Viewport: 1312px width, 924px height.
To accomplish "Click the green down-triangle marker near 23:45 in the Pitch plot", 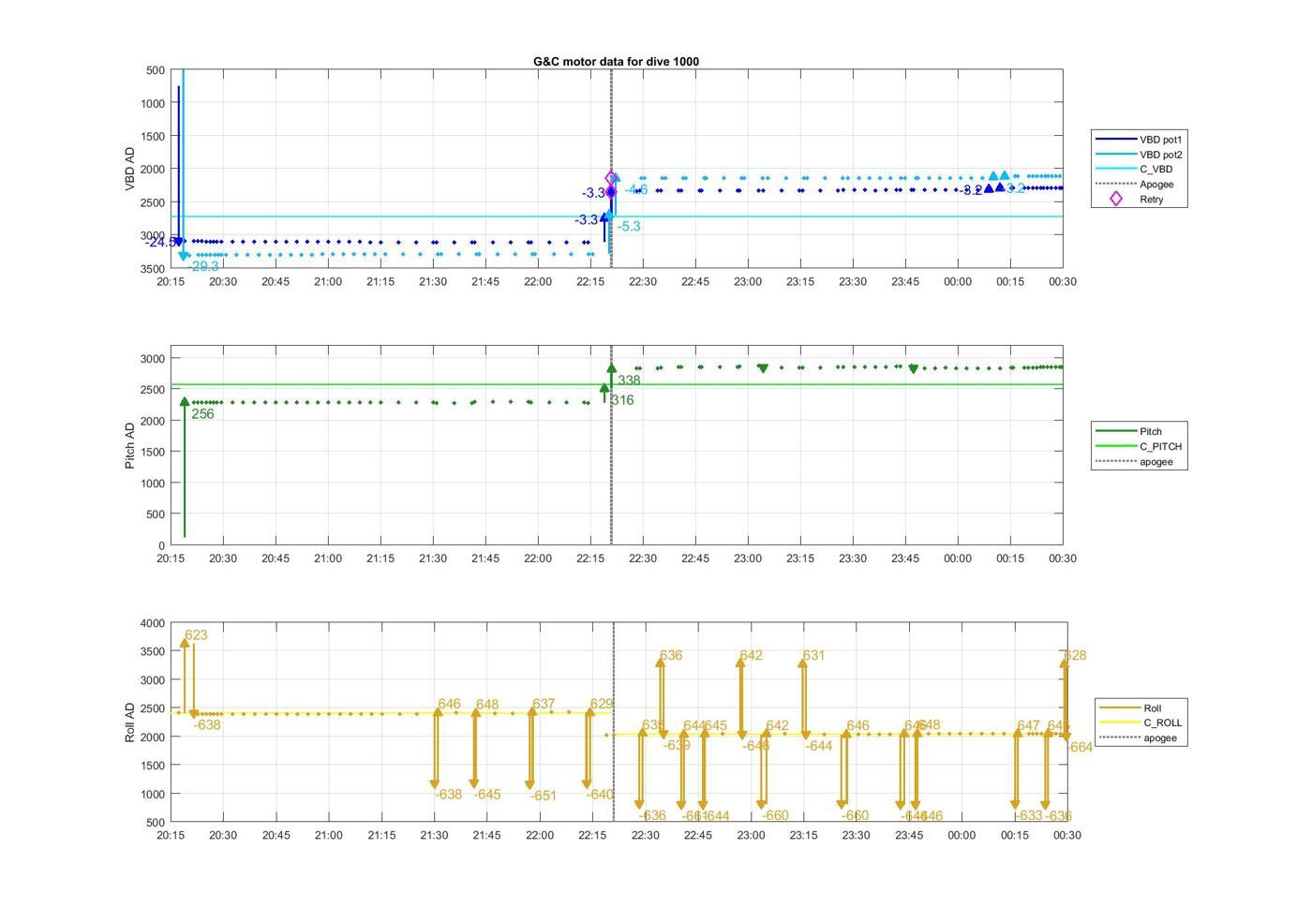I will tap(914, 368).
